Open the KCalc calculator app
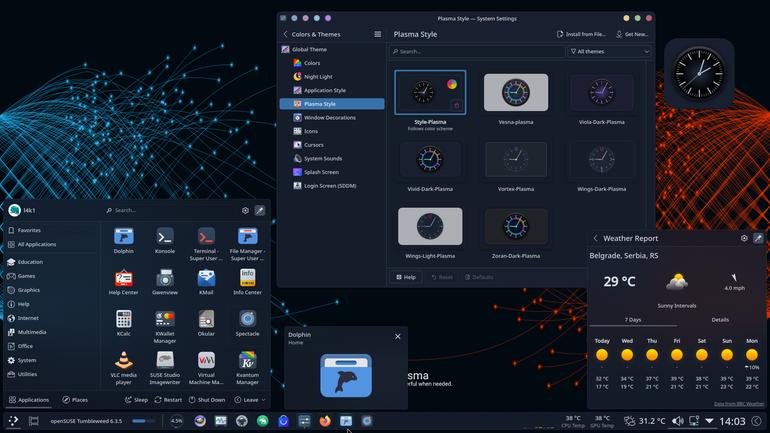This screenshot has height=433, width=770. [123, 323]
